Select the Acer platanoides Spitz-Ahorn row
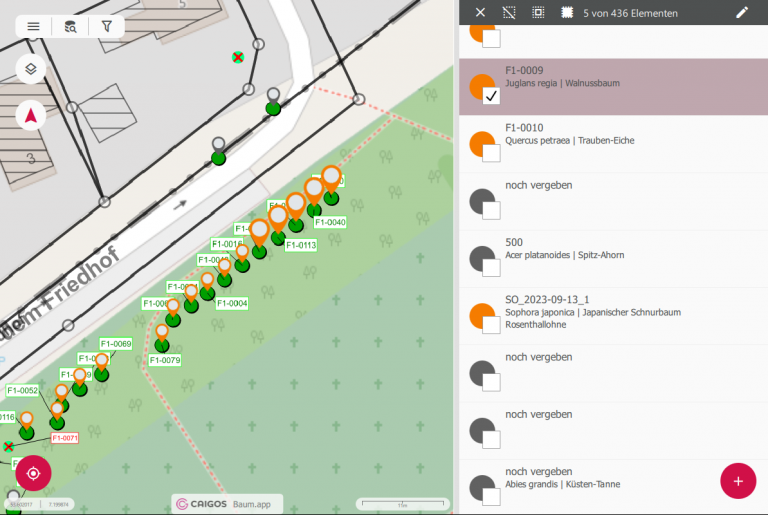The height and width of the screenshot is (515, 768). pos(613,259)
